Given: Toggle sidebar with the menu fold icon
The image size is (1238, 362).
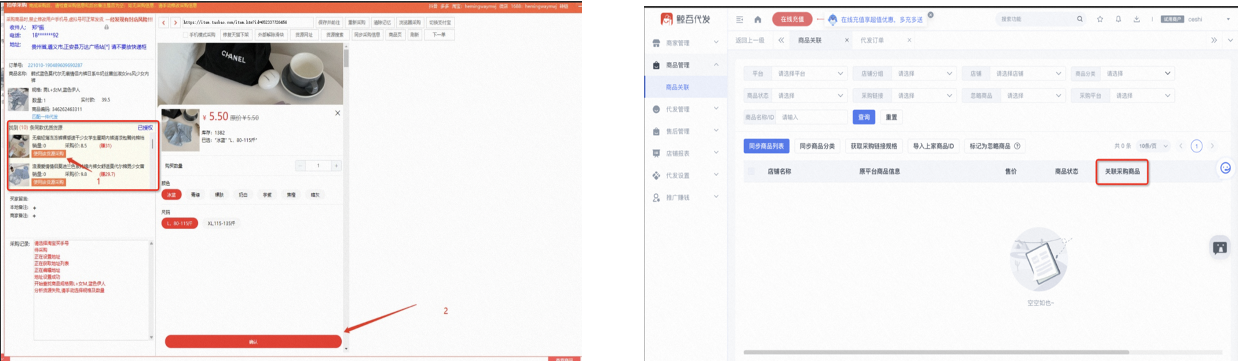Looking at the screenshot, I should pyautogui.click(x=741, y=19).
